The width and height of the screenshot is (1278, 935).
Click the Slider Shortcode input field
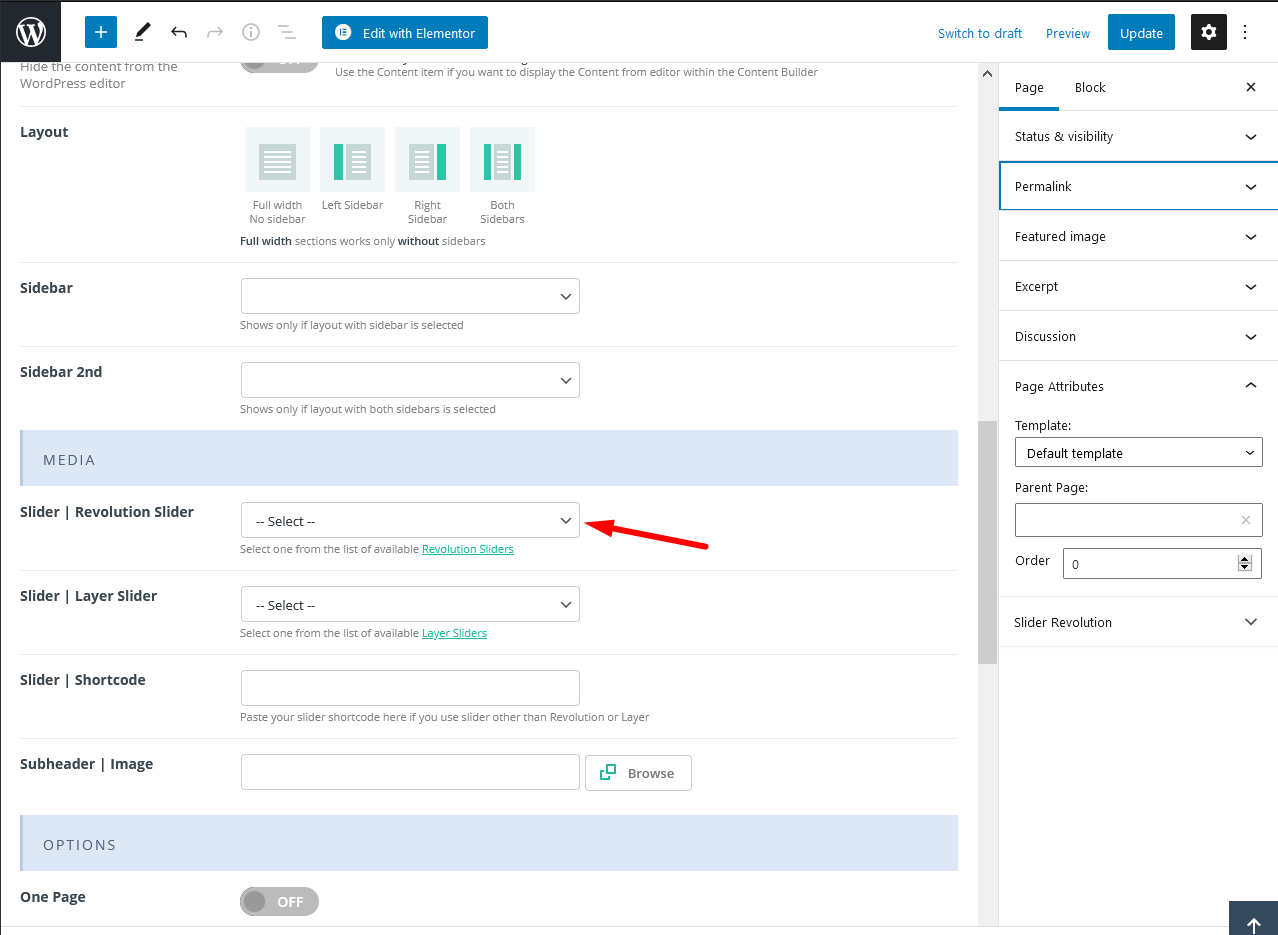pos(410,688)
